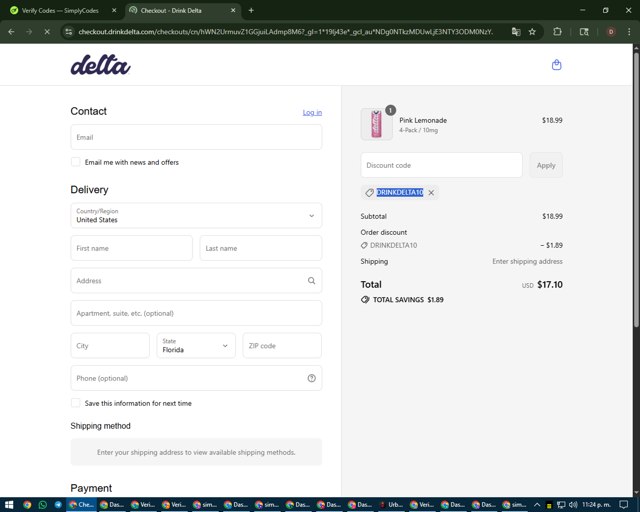
Task: Click the Last name field
Action: pyautogui.click(x=261, y=248)
